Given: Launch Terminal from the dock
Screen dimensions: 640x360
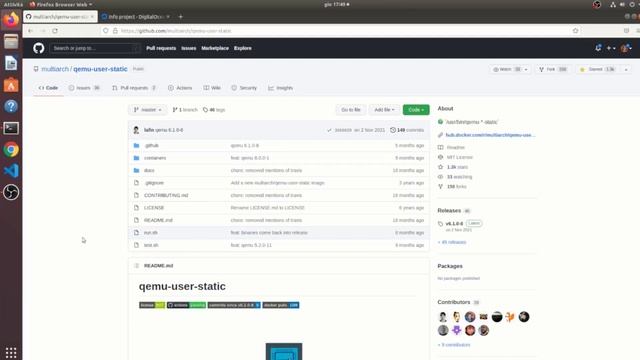Looking at the screenshot, I should 11,128.
